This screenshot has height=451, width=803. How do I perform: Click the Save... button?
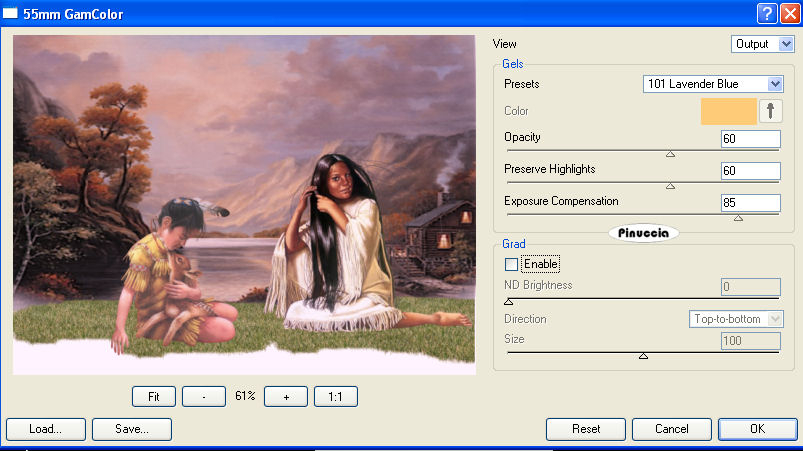[132, 429]
